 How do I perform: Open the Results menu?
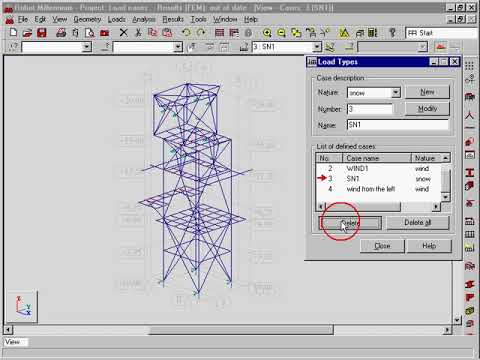pyautogui.click(x=173, y=19)
